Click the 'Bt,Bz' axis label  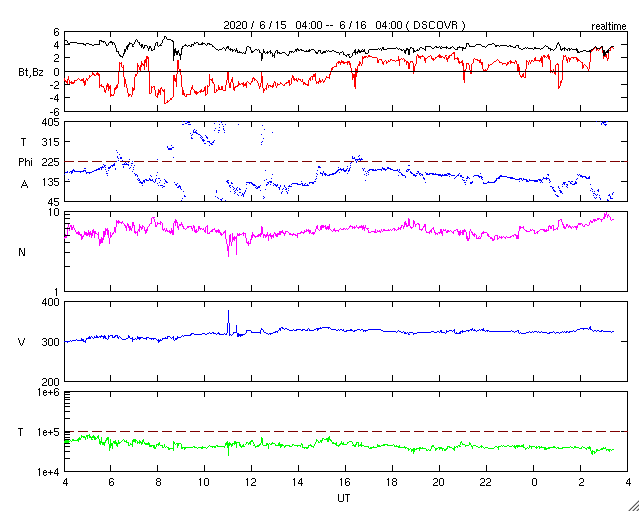click(31, 74)
